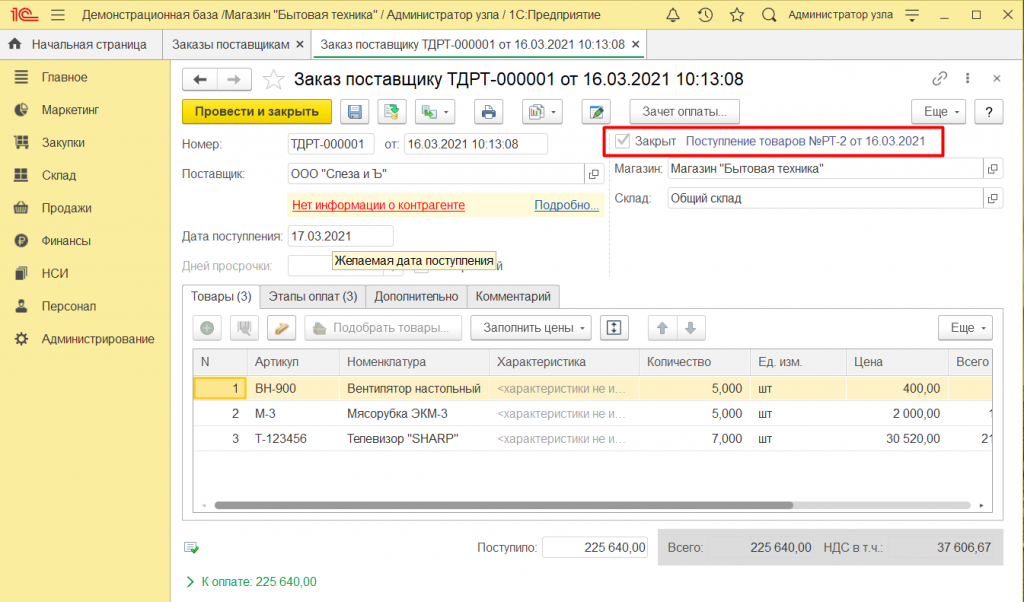Click the barcode scan icon above table
Viewport: 1024px width, 602px height.
pyautogui.click(x=243, y=328)
